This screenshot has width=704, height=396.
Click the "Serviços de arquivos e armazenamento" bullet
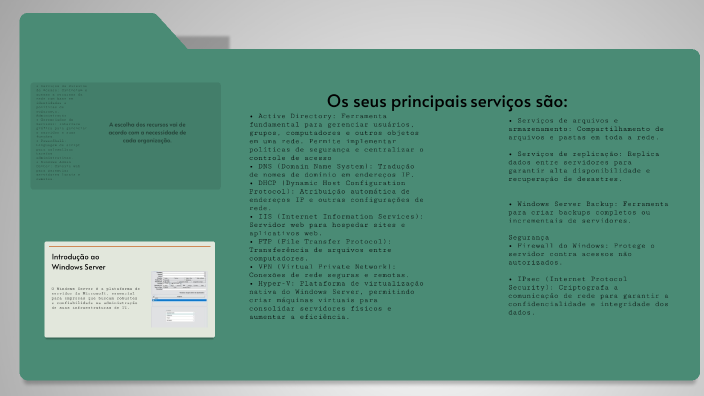tap(586, 129)
